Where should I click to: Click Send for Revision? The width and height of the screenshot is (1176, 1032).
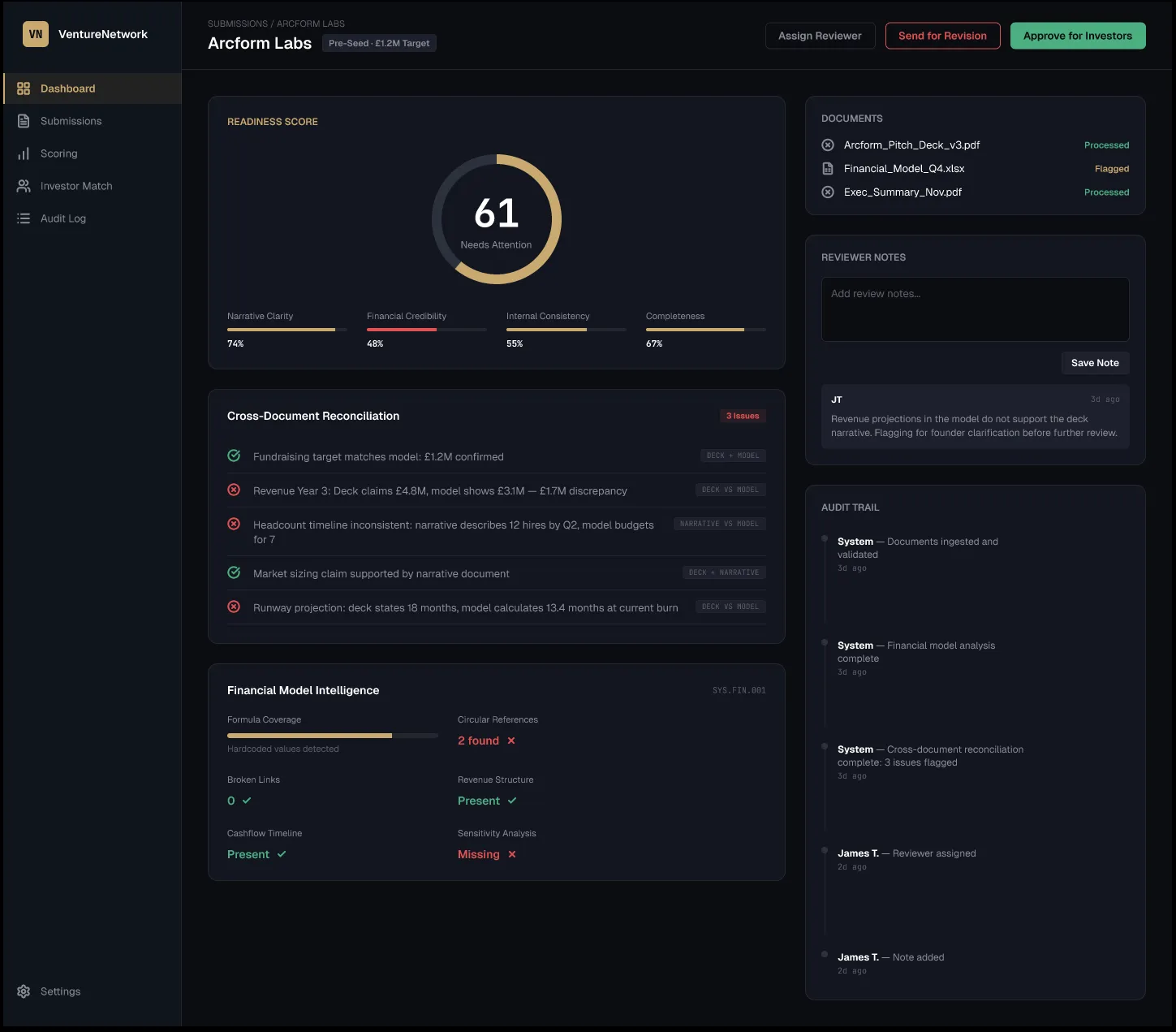[943, 36]
